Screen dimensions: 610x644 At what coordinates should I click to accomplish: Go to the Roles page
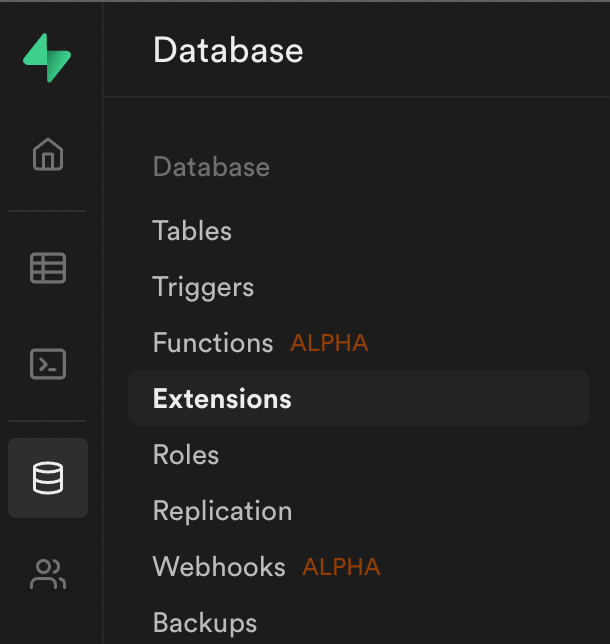click(x=186, y=455)
